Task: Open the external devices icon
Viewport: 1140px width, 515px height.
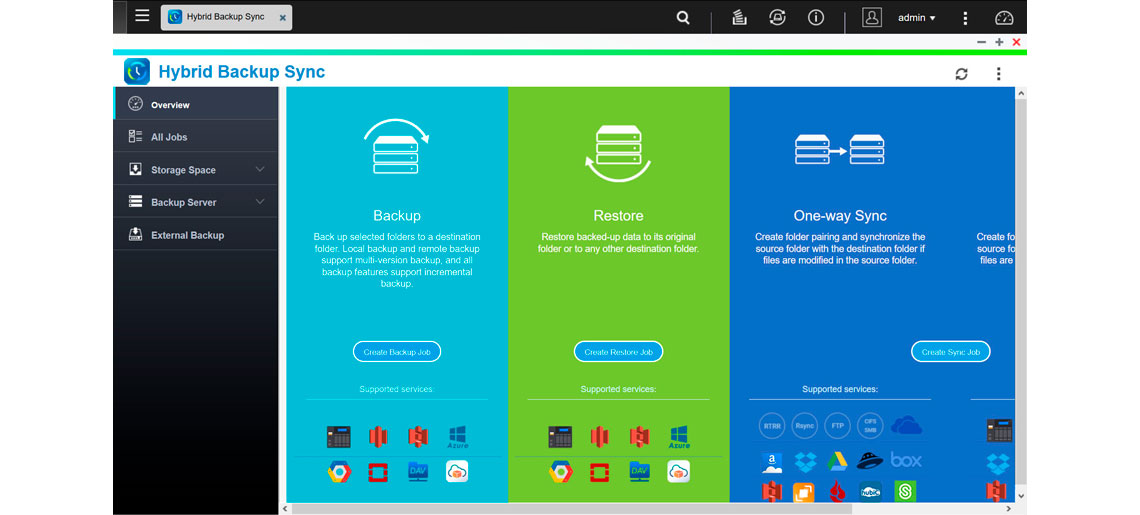Action: [777, 18]
